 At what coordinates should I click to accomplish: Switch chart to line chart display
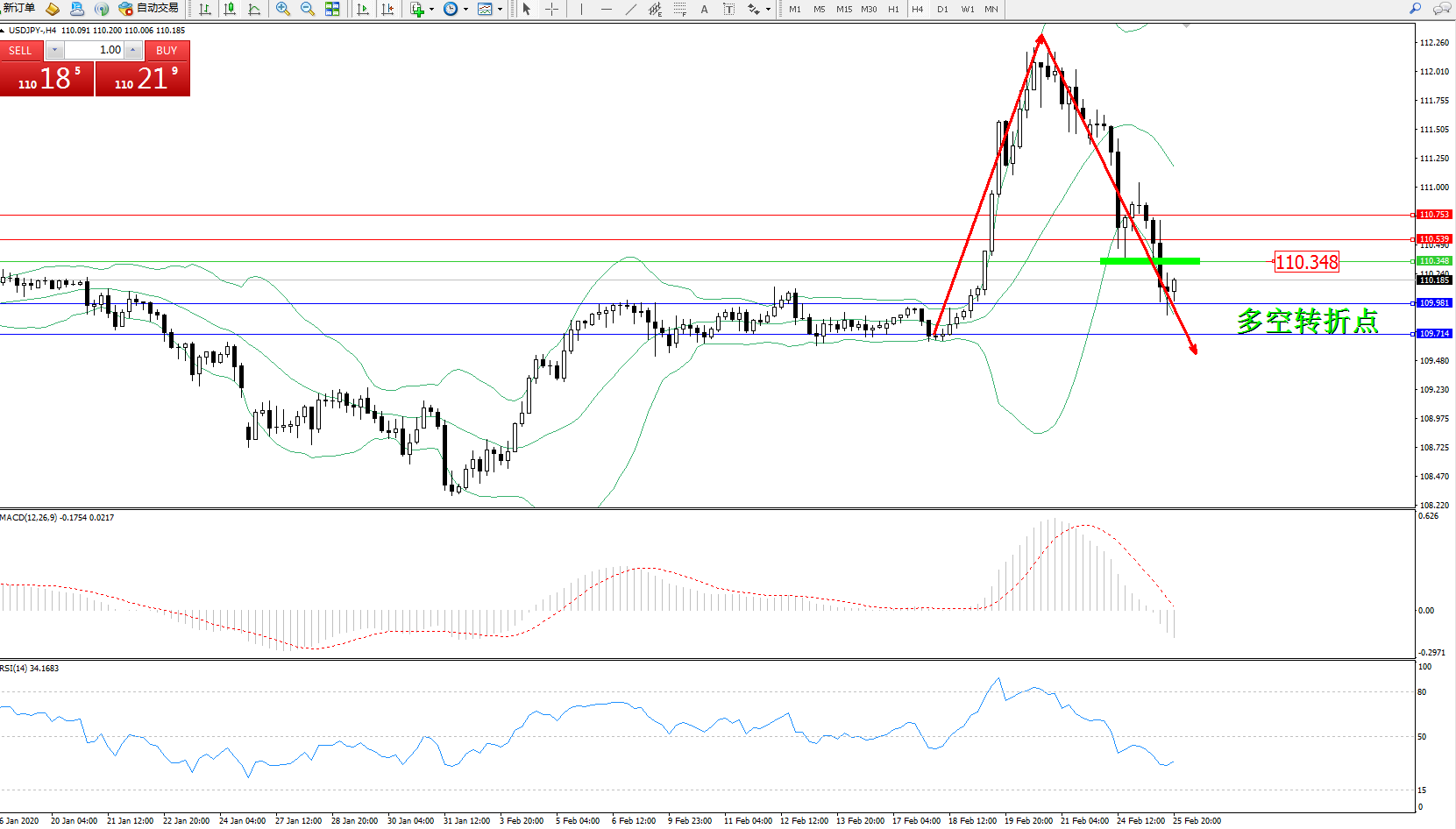pyautogui.click(x=254, y=9)
